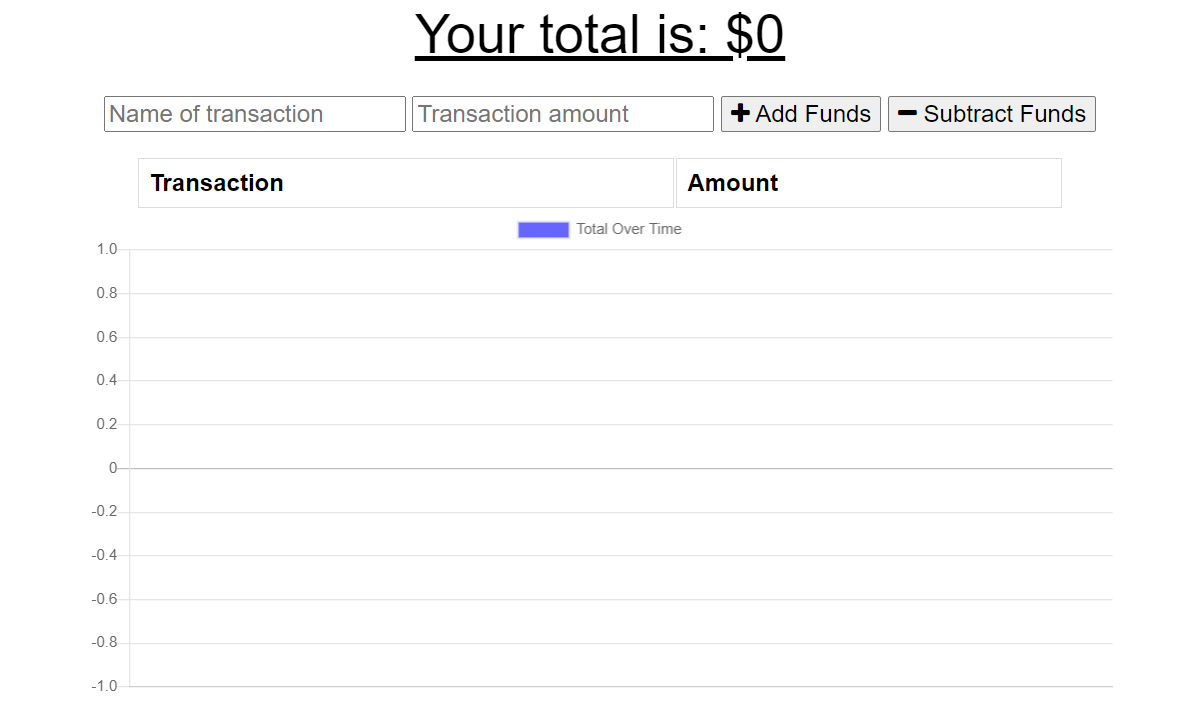Select the 'Name of transaction' input field
The width and height of the screenshot is (1177, 724).
pyautogui.click(x=254, y=113)
